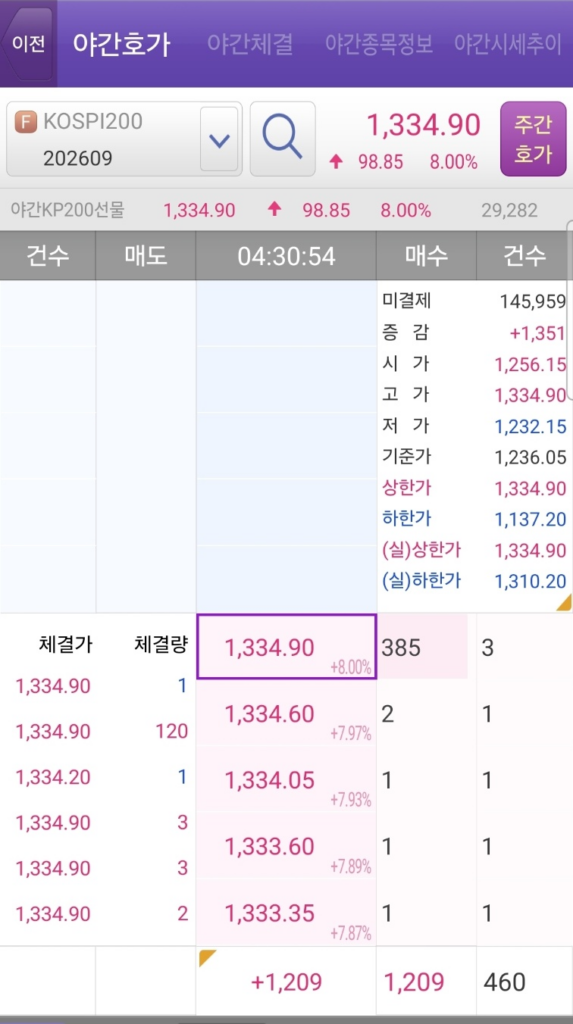Select the 1,334.90 bid price cell
573x1024 pixels.
286,647
